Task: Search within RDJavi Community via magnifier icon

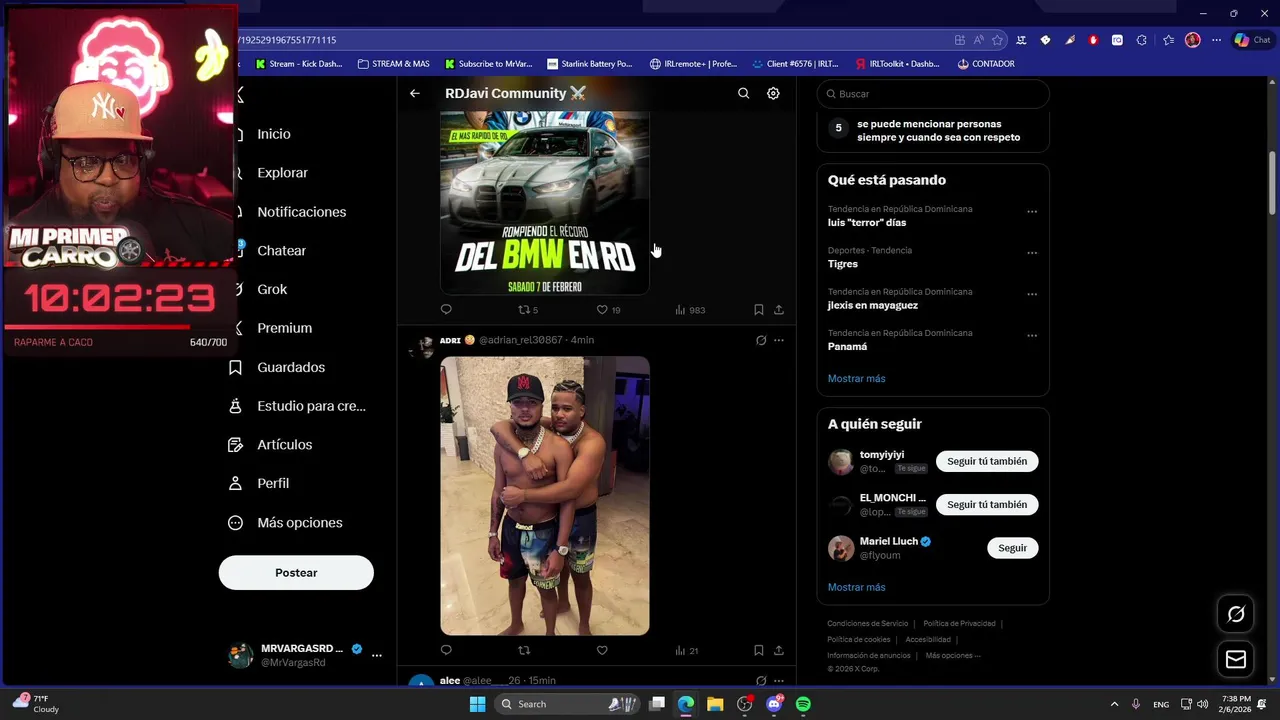Action: 743,93
